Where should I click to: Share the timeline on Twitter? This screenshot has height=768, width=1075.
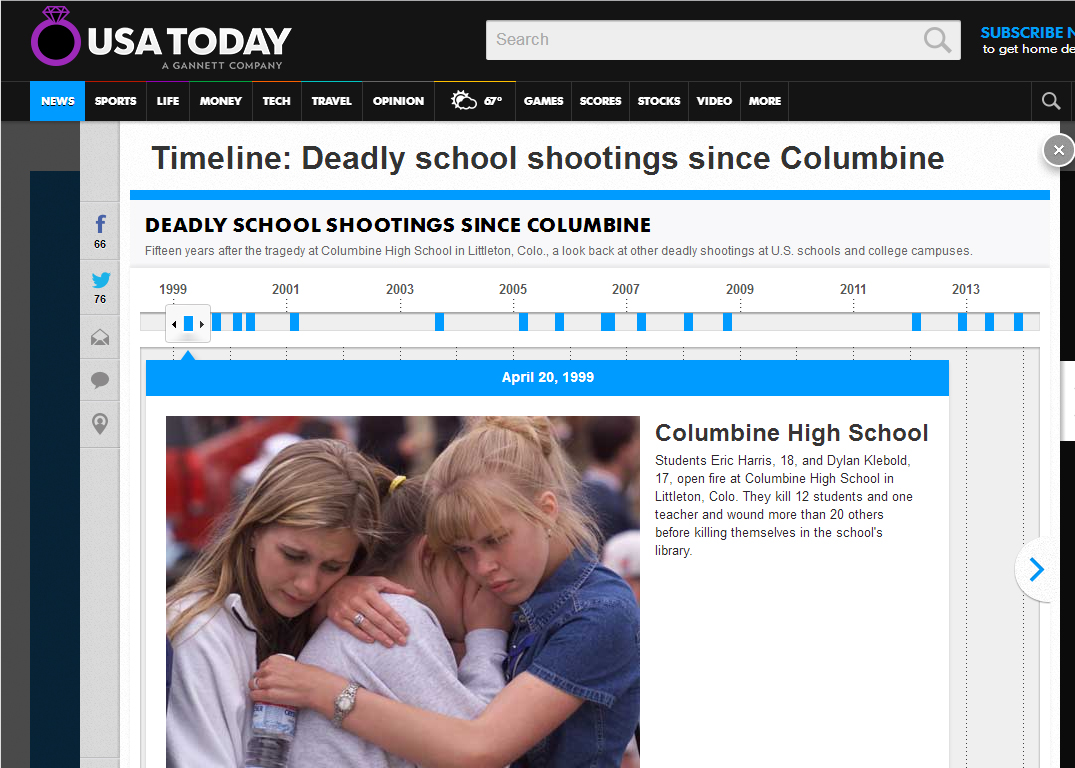pos(100,286)
